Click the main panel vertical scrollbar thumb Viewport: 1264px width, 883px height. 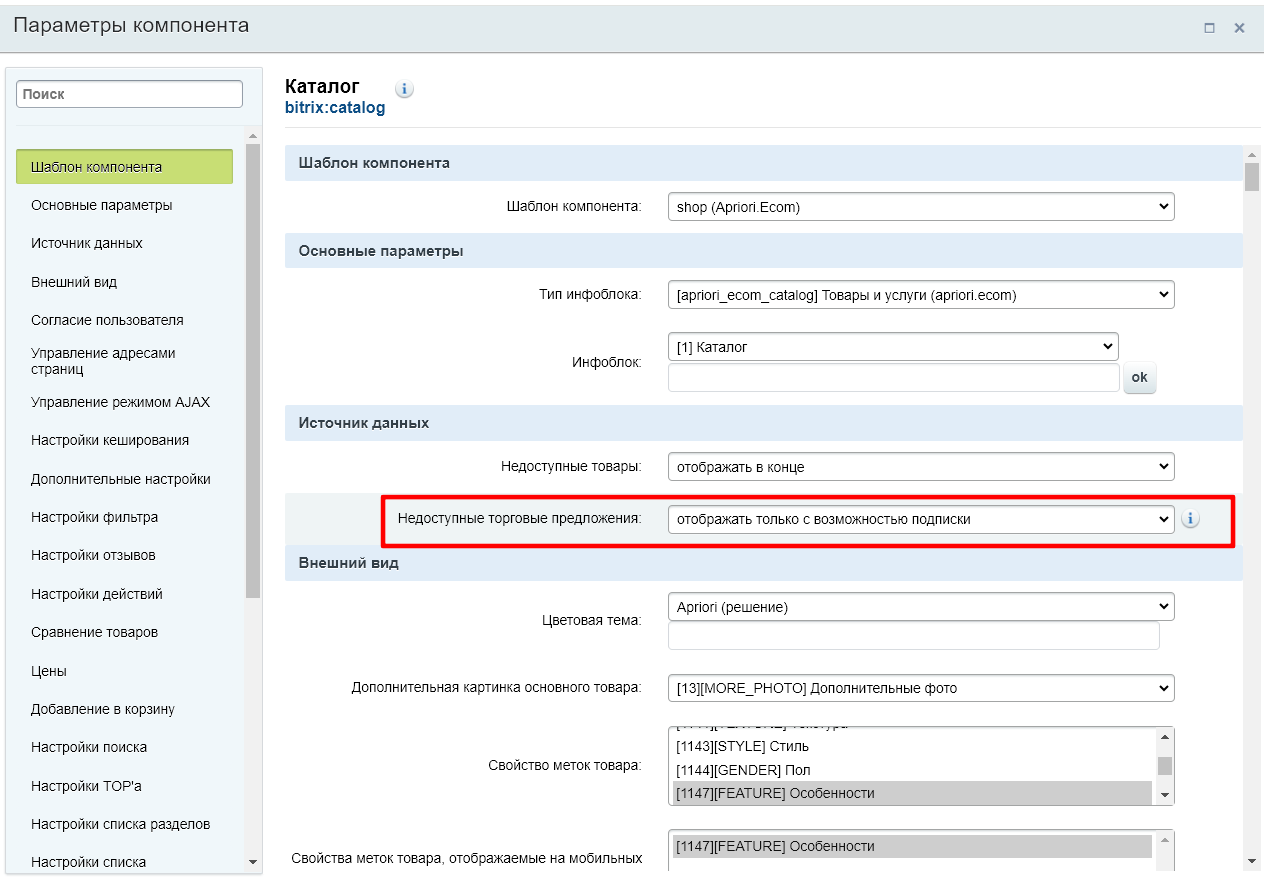coord(1251,176)
